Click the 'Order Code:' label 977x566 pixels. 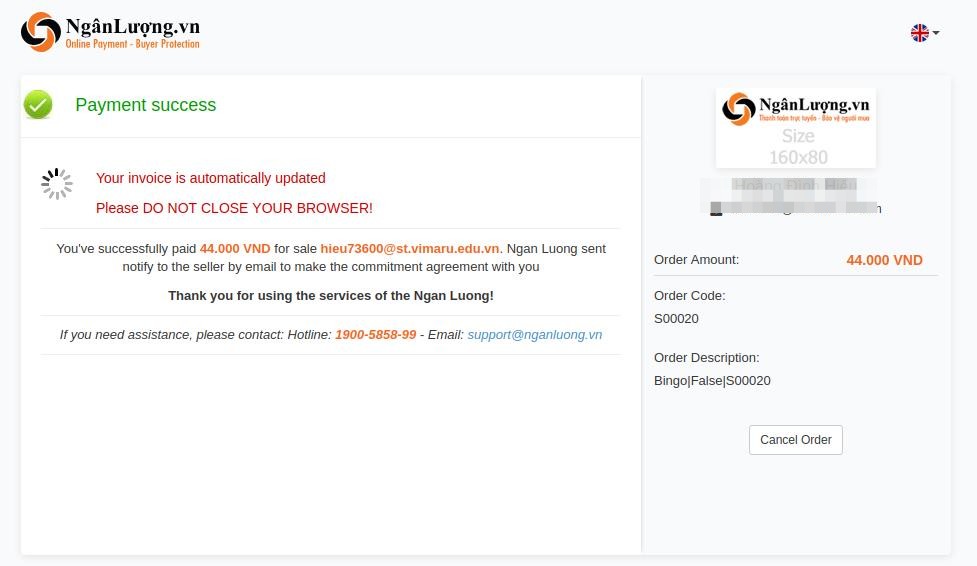(689, 296)
